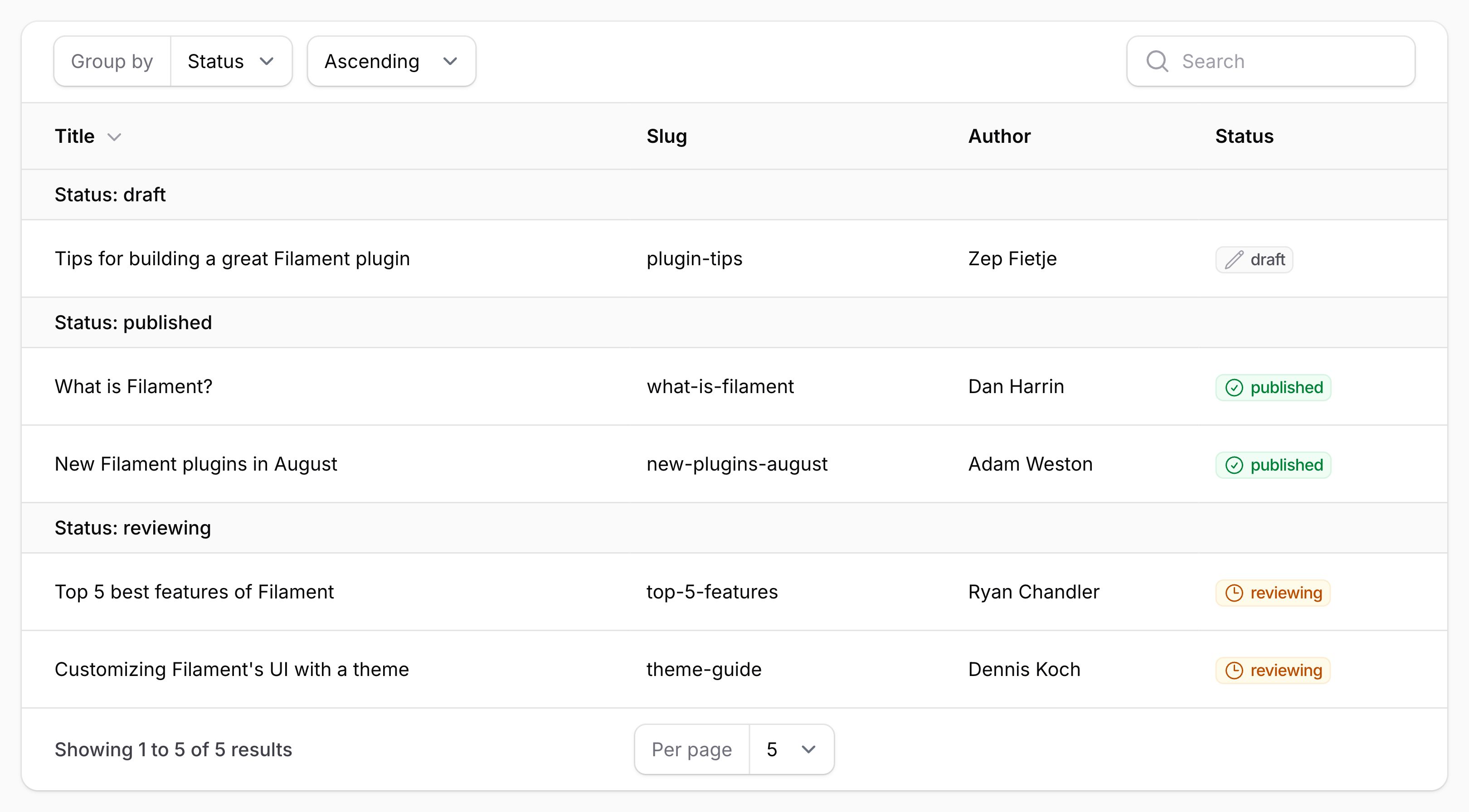Open the Group by Status dropdown
1469x812 pixels.
pos(231,62)
